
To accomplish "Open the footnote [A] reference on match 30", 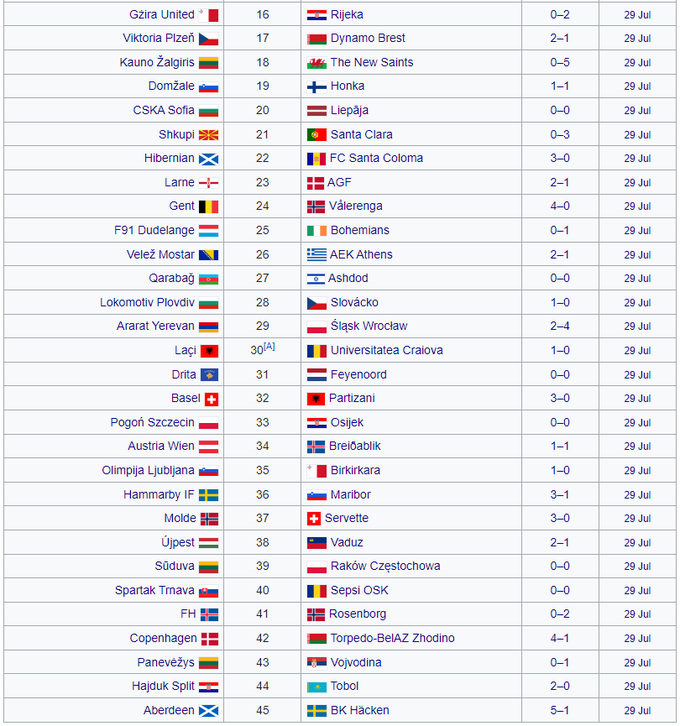I will (x=269, y=346).
